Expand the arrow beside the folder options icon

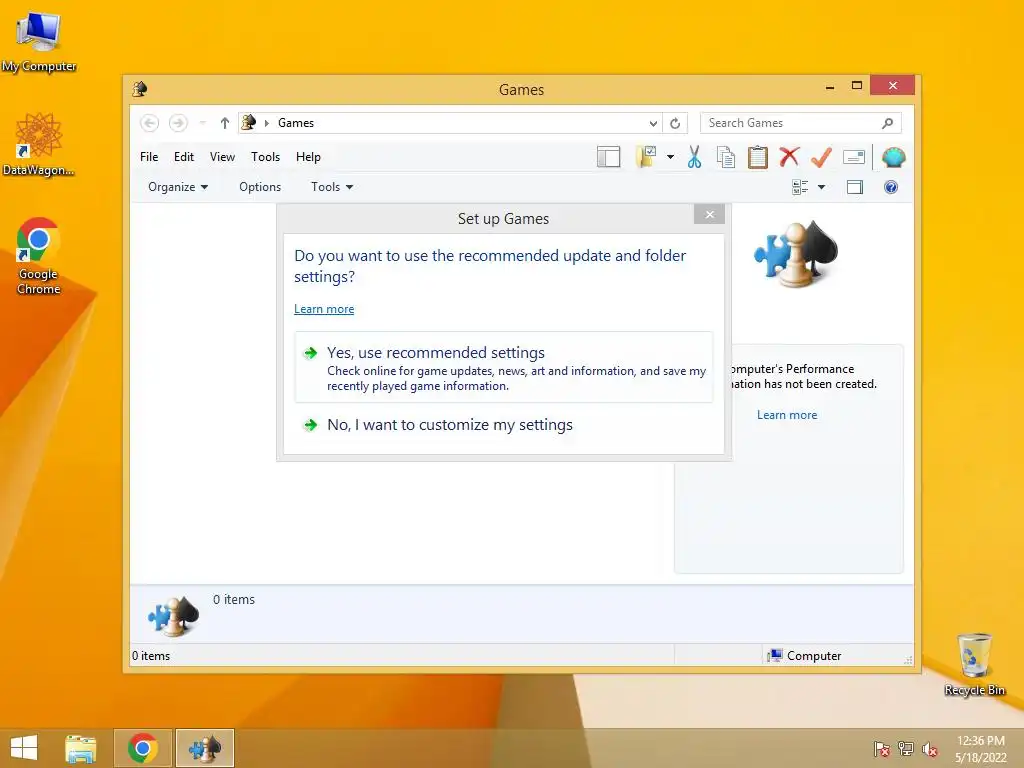point(670,157)
